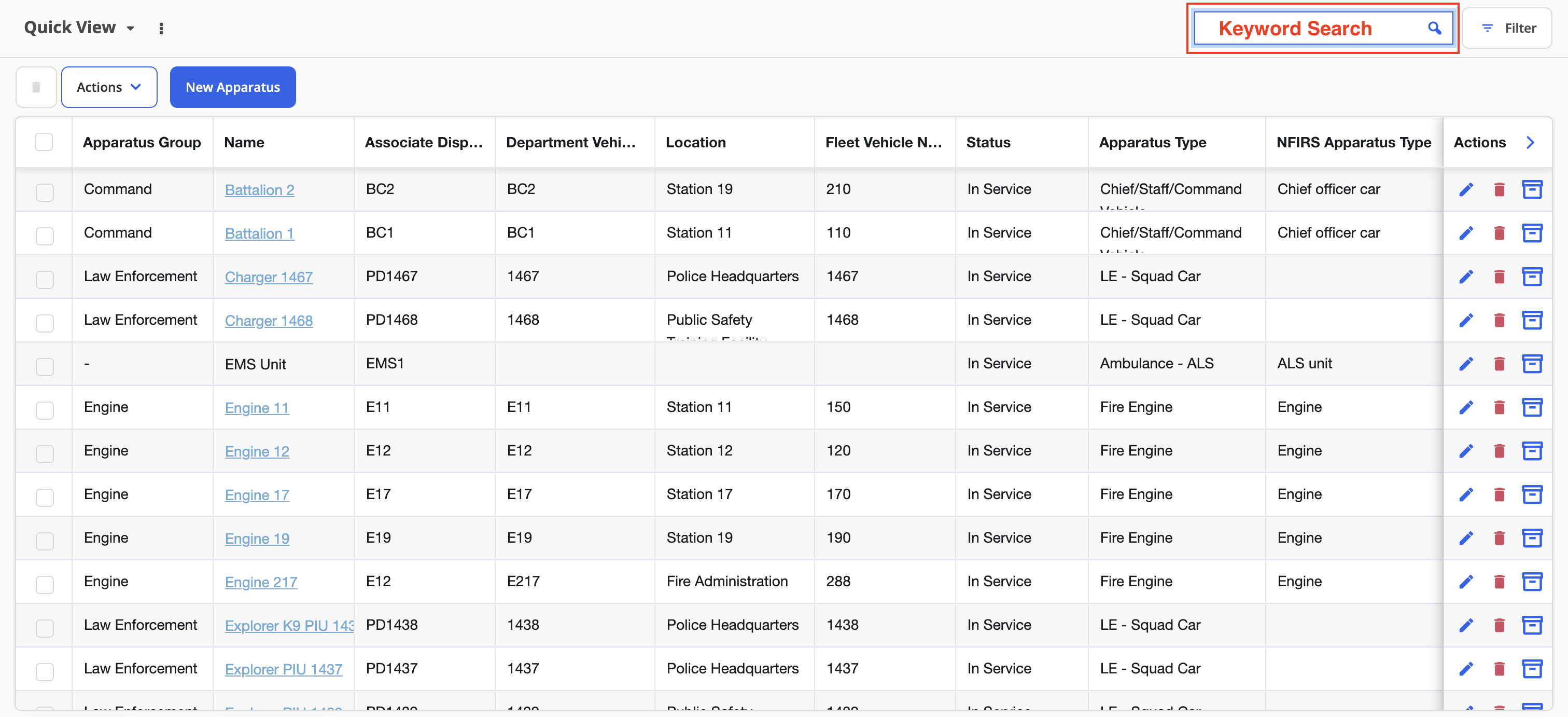Tick the EMS Unit row checkbox
1568x717 pixels.
(45, 366)
